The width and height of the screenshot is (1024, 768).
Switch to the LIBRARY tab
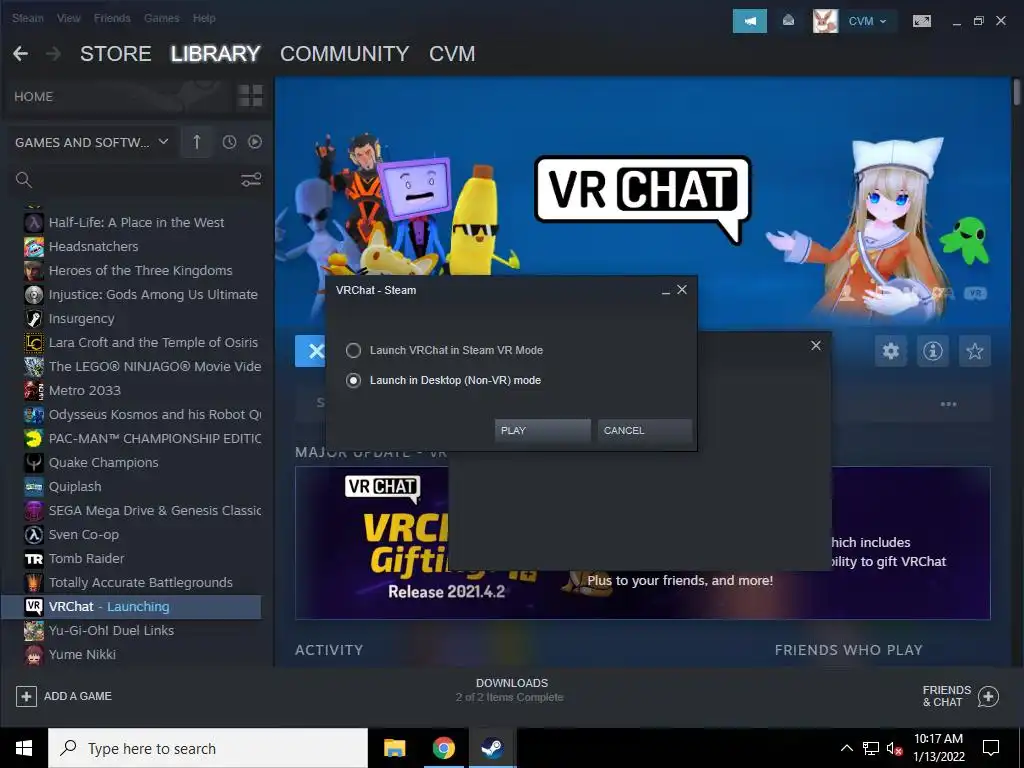pyautogui.click(x=216, y=54)
